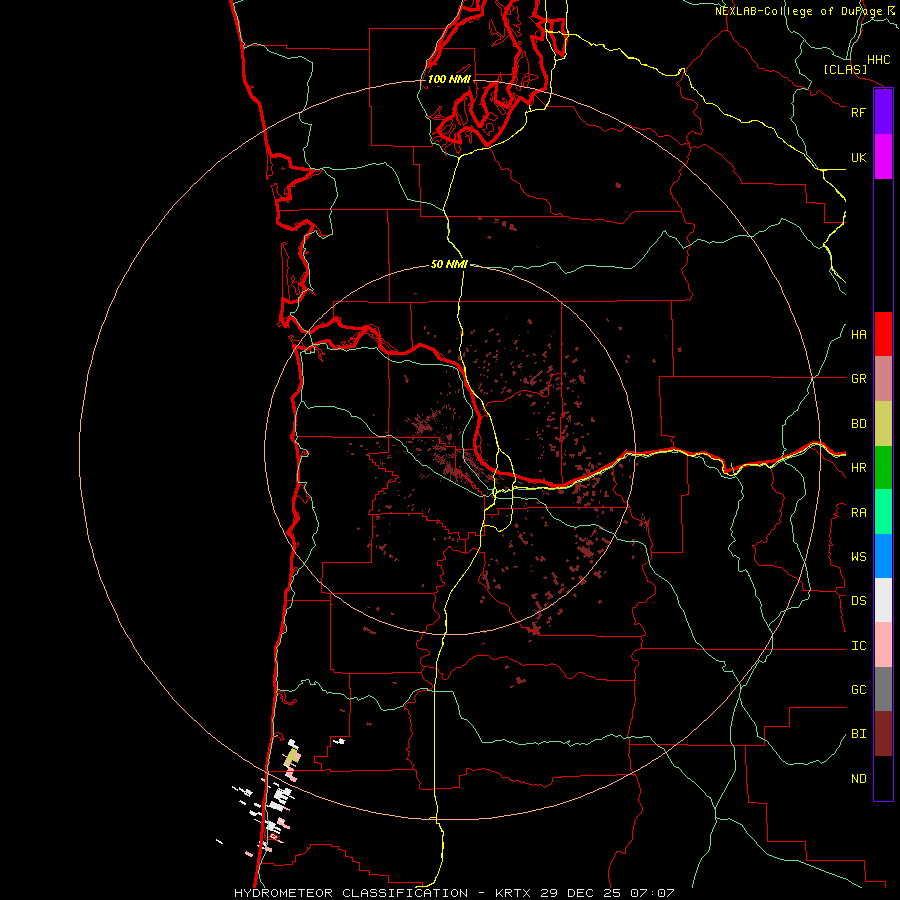The width and height of the screenshot is (900, 900).
Task: Click the white DS legend color swatch
Action: coord(883,600)
